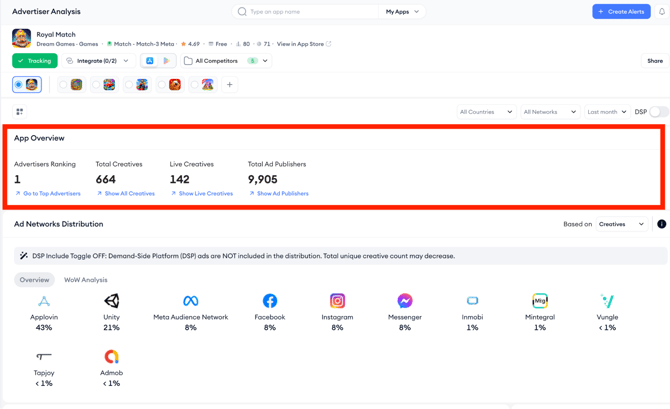670x409 pixels.
Task: Open the My Apps dropdown
Action: (x=402, y=12)
